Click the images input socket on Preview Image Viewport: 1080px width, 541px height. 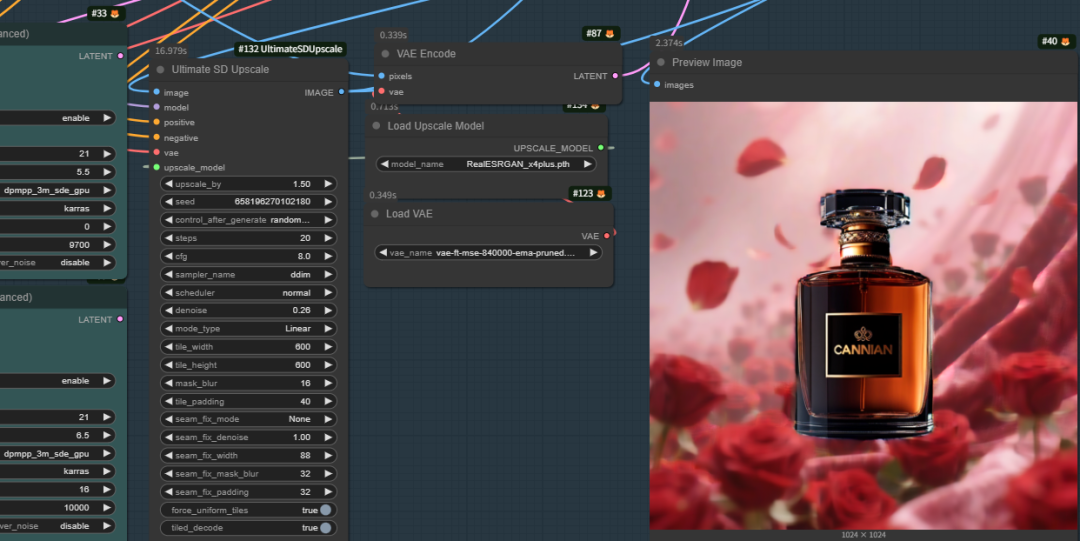point(657,85)
